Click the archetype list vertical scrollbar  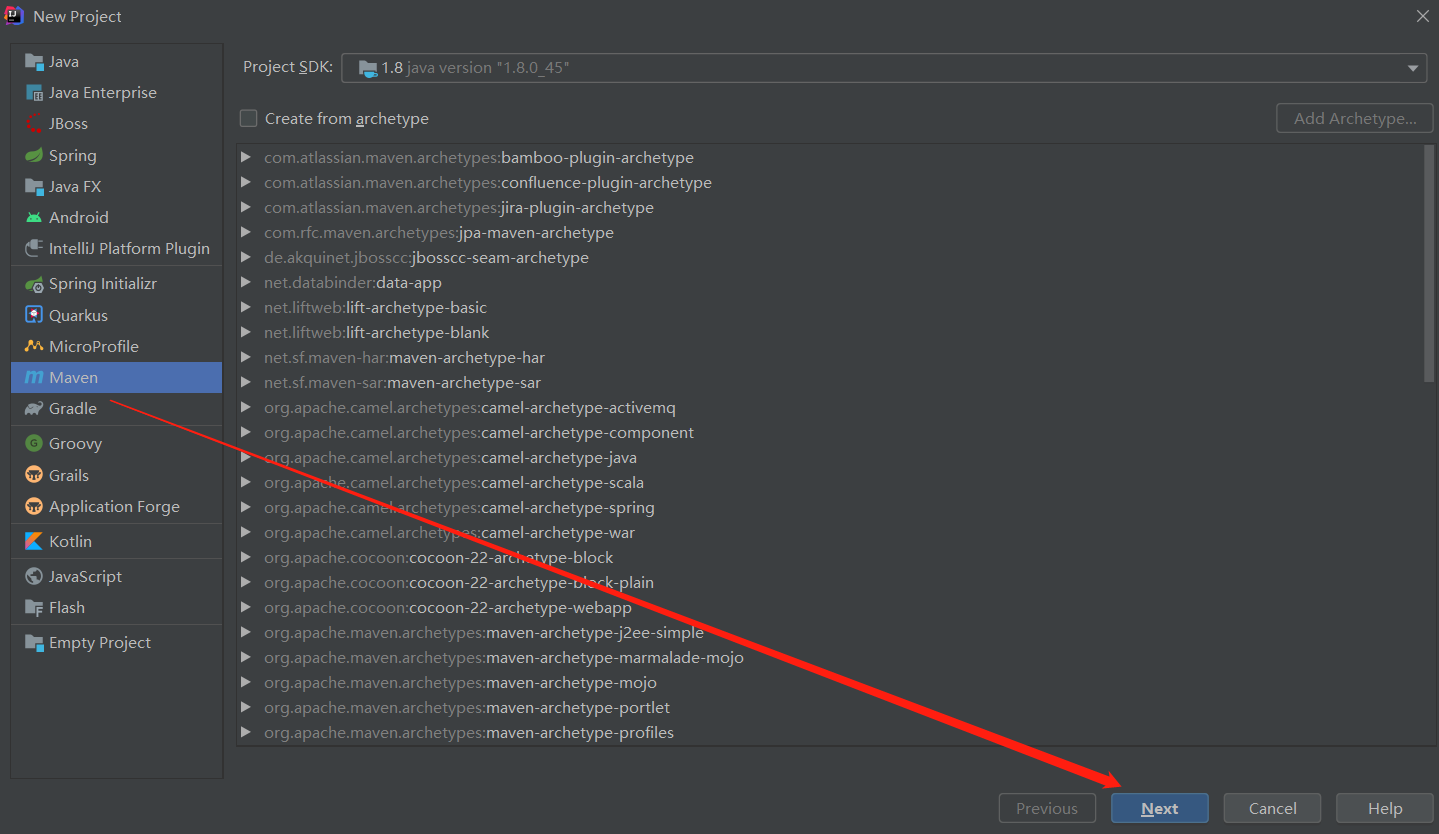click(x=1429, y=263)
